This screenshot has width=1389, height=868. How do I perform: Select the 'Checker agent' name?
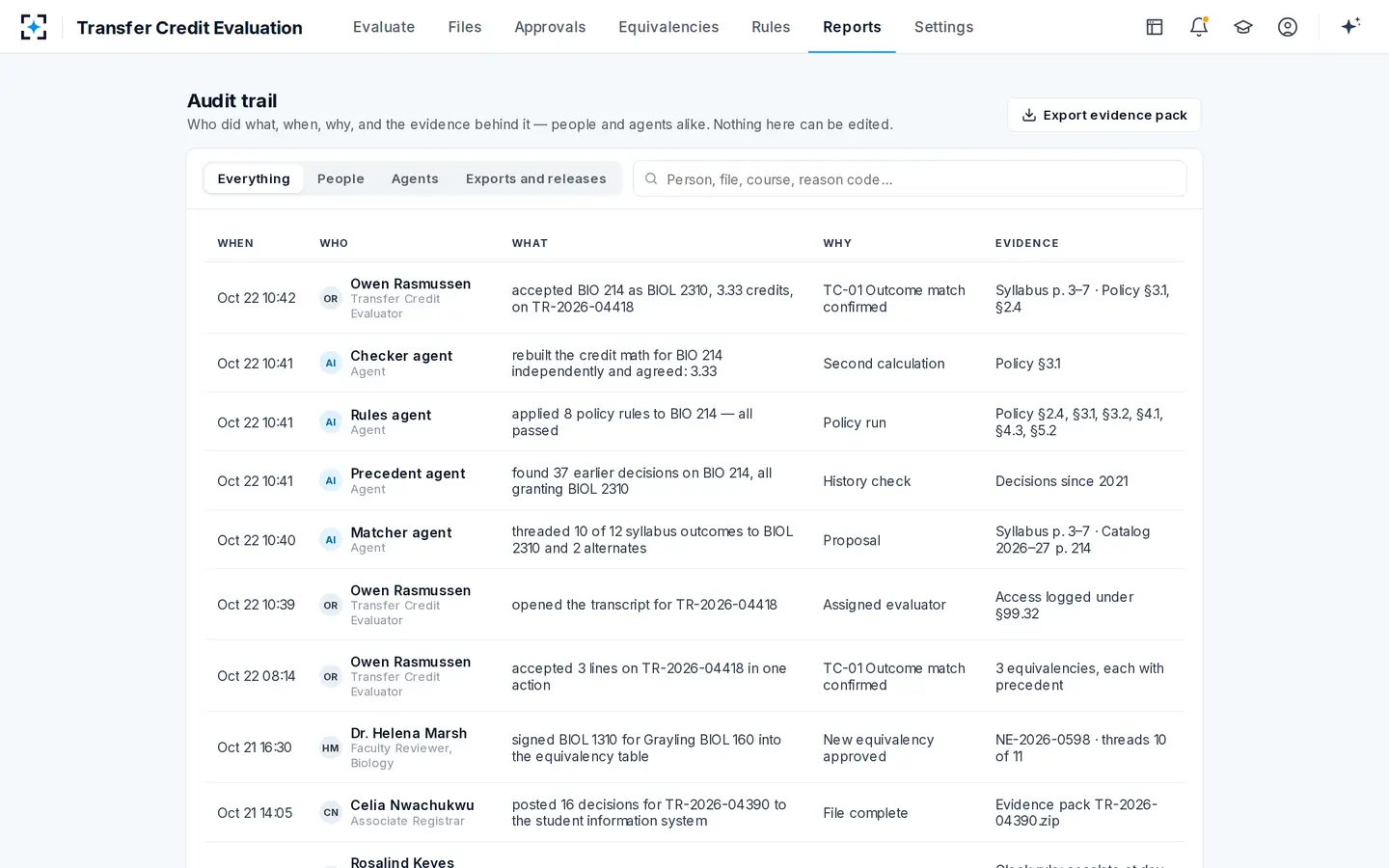tap(401, 356)
